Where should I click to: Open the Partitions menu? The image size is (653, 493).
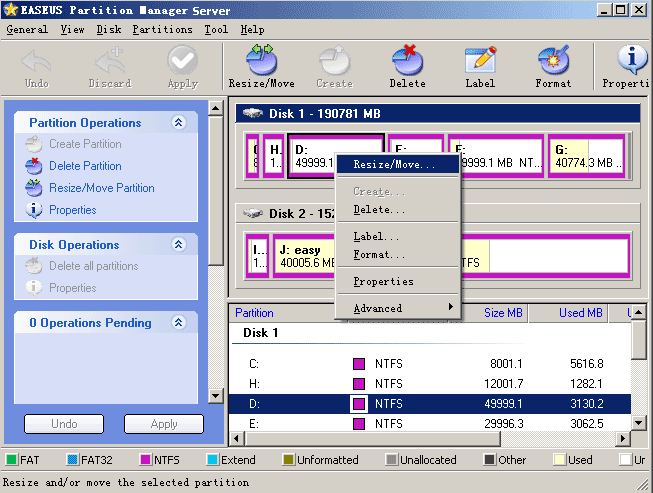(162, 30)
